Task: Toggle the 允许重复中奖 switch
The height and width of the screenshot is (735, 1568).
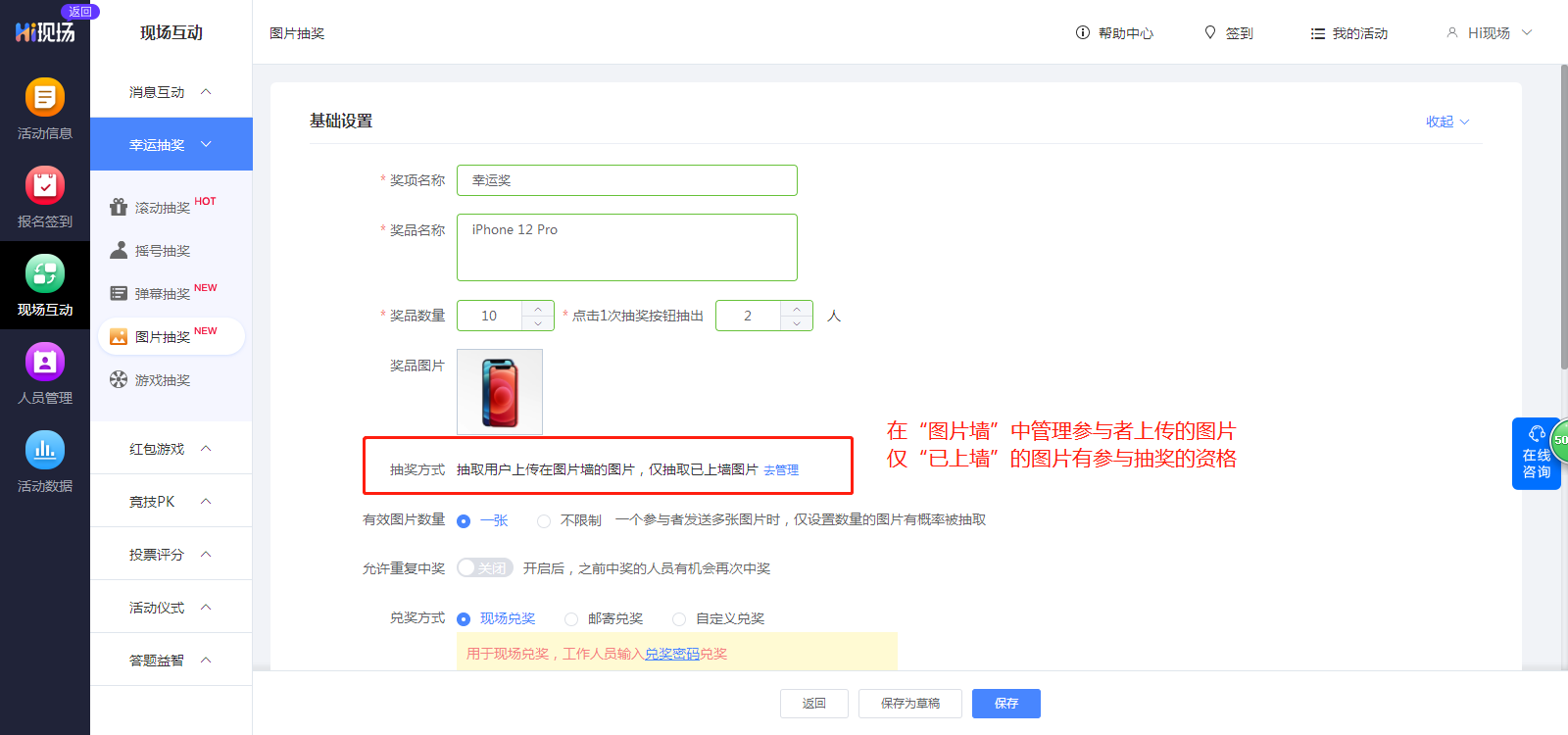Action: coord(485,568)
